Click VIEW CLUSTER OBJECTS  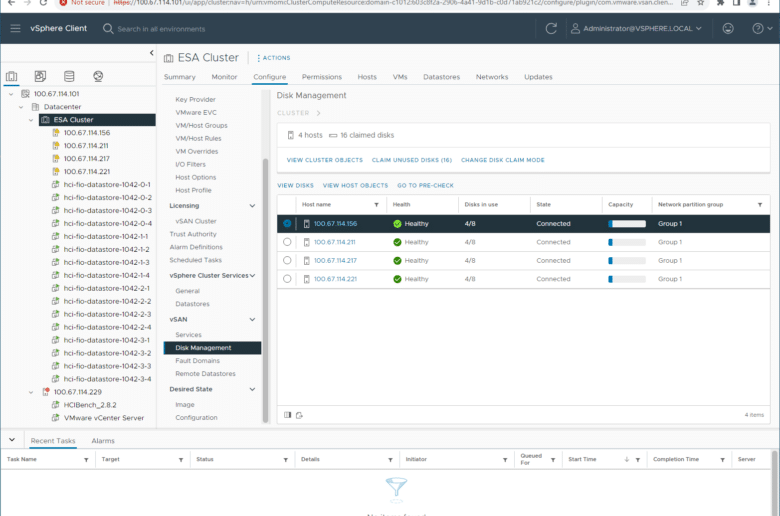coord(325,160)
